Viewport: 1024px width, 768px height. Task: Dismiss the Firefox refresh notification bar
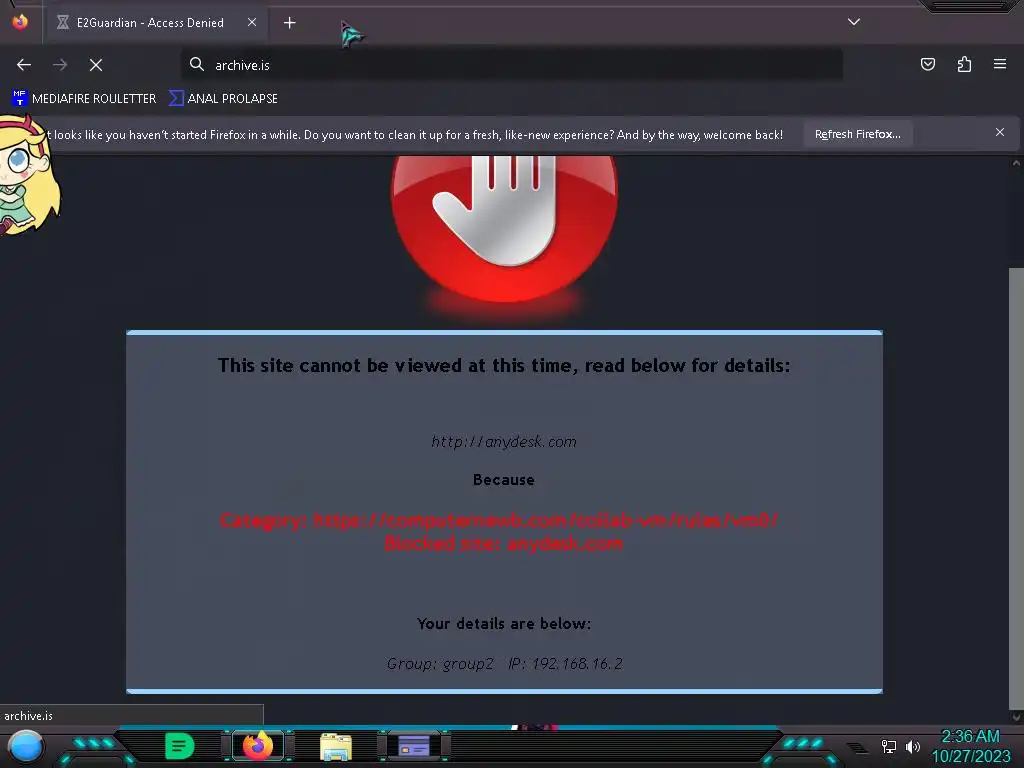tap(1000, 133)
